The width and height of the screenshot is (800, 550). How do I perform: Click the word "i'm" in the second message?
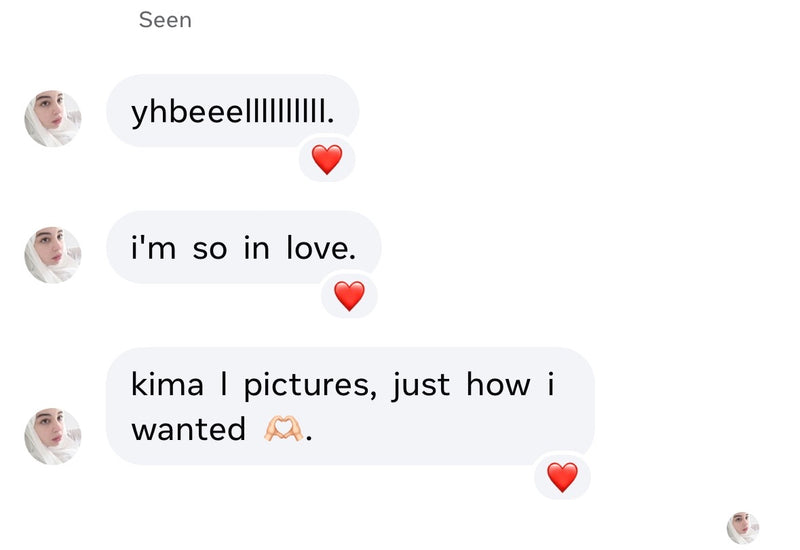click(x=155, y=248)
